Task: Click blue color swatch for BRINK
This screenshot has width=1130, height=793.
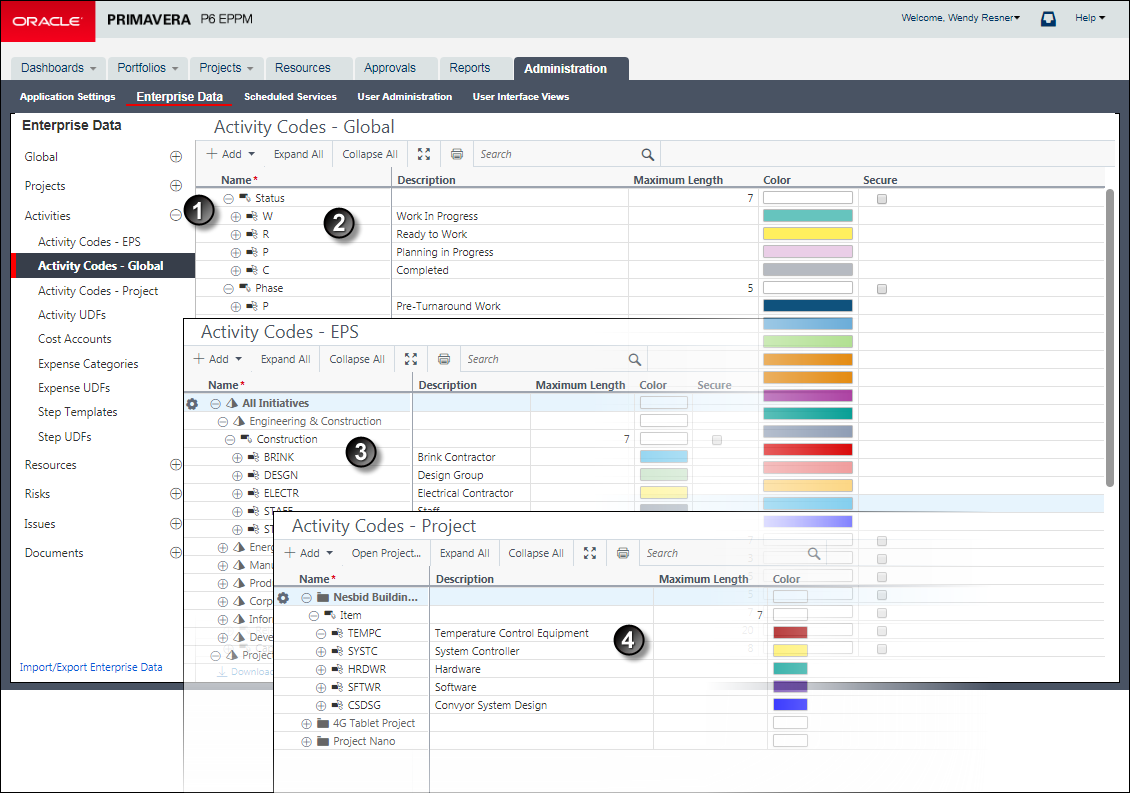Action: click(664, 456)
